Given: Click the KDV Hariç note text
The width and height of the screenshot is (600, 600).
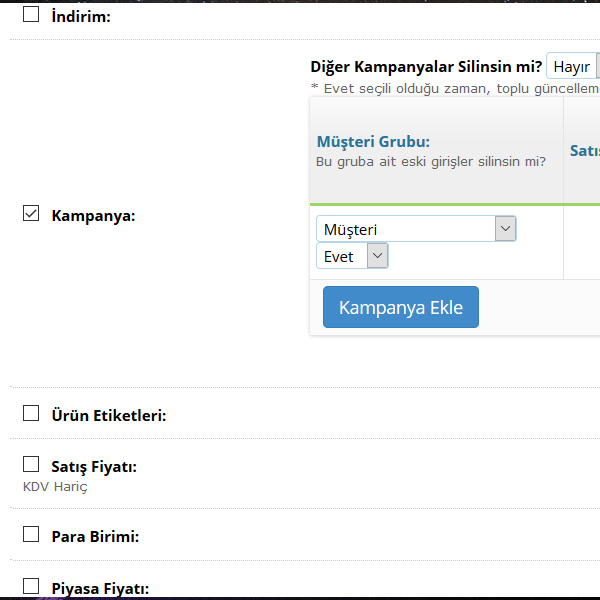Looking at the screenshot, I should click(55, 487).
